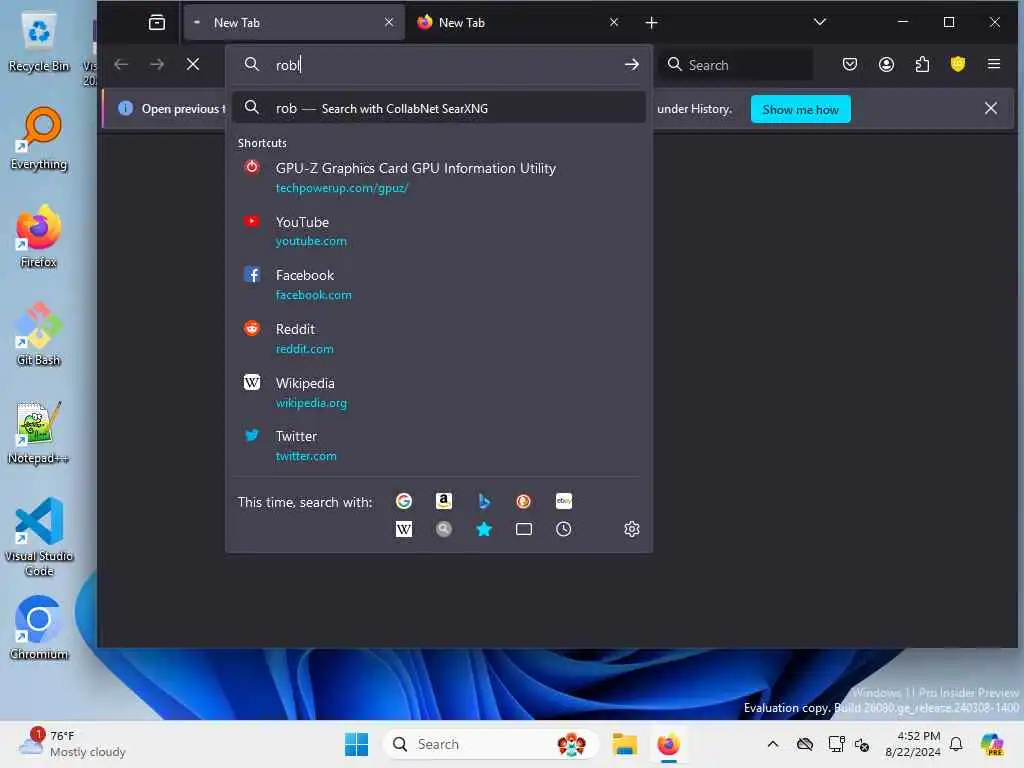Open search settings gear icon
This screenshot has width=1024, height=768.
pos(632,529)
